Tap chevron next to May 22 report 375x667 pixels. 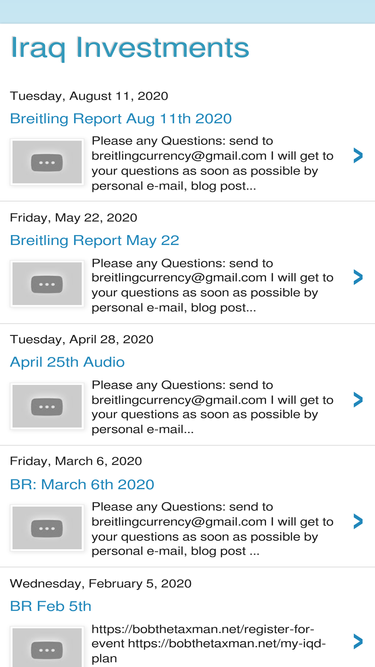click(x=358, y=277)
